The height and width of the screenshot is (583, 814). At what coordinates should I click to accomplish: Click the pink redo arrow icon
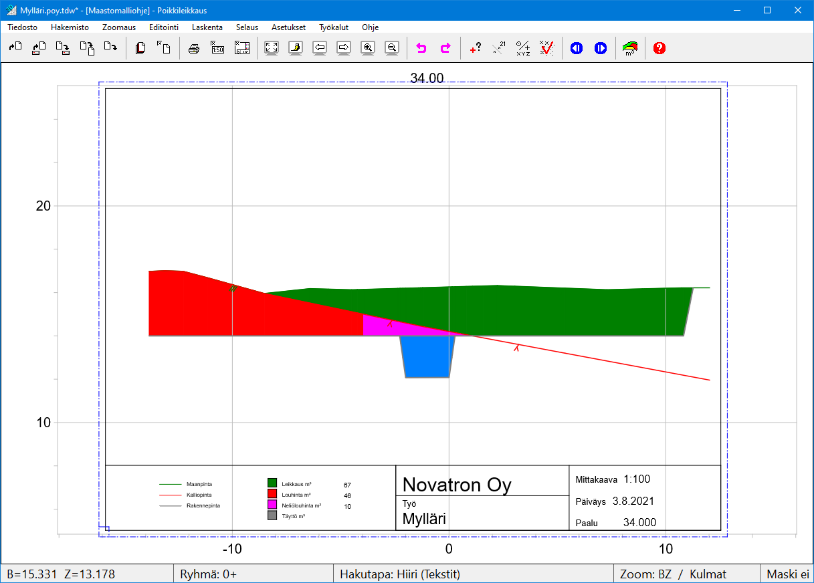[x=445, y=48]
